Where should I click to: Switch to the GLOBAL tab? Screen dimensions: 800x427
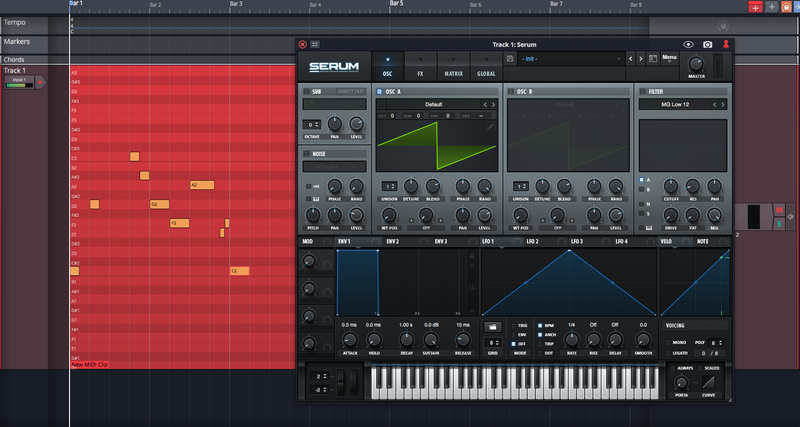(x=486, y=66)
